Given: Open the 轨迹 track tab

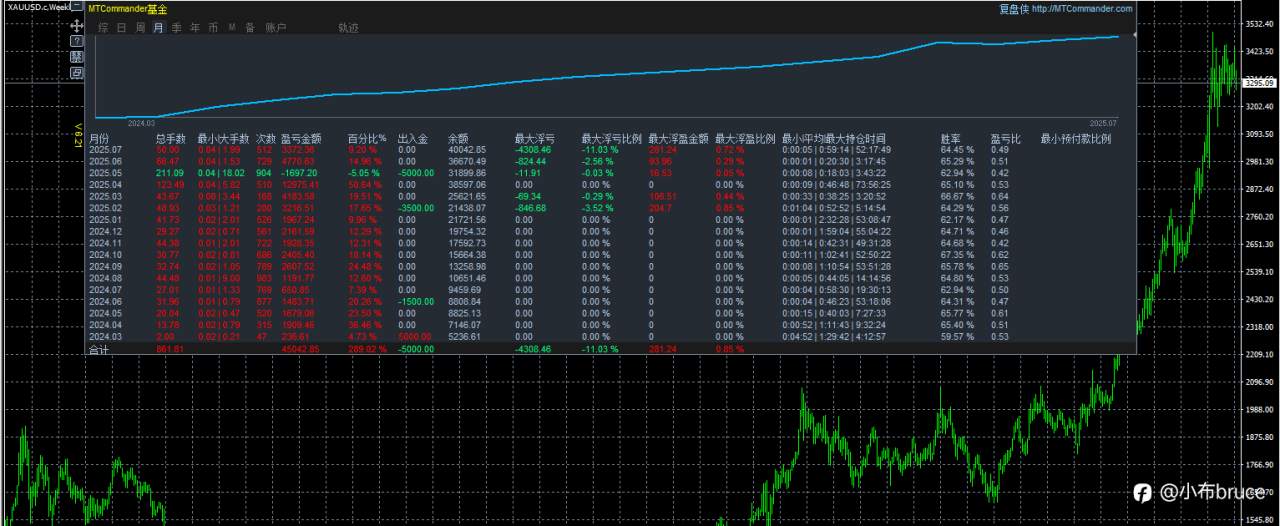Looking at the screenshot, I should [x=349, y=28].
